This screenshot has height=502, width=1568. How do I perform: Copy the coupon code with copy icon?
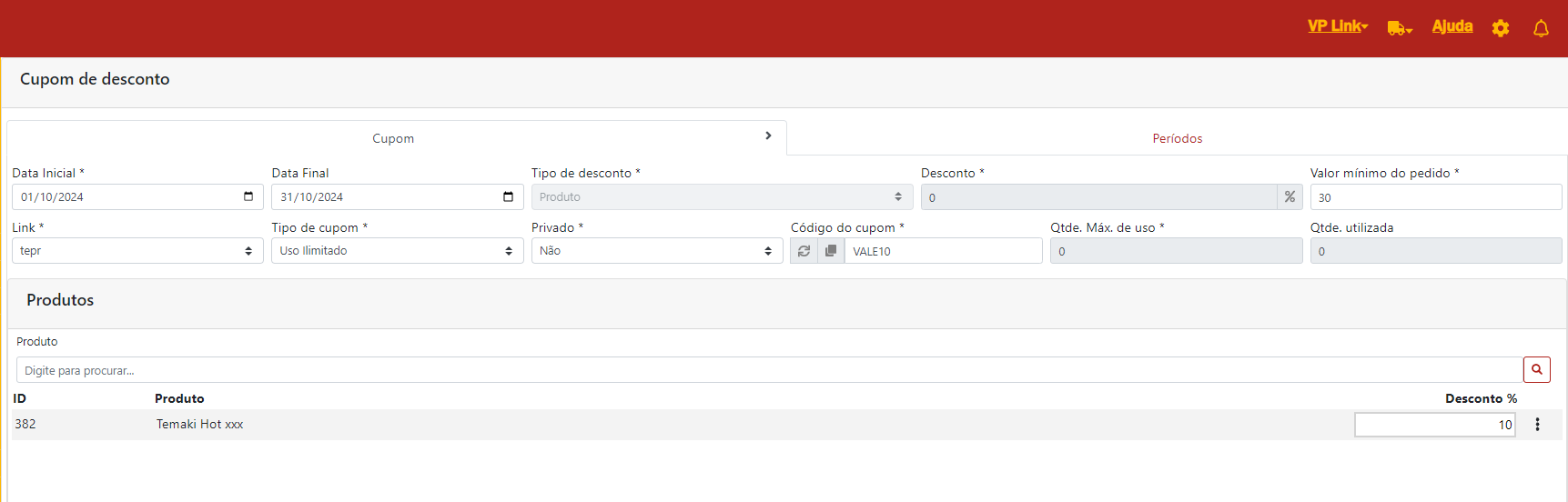(831, 251)
